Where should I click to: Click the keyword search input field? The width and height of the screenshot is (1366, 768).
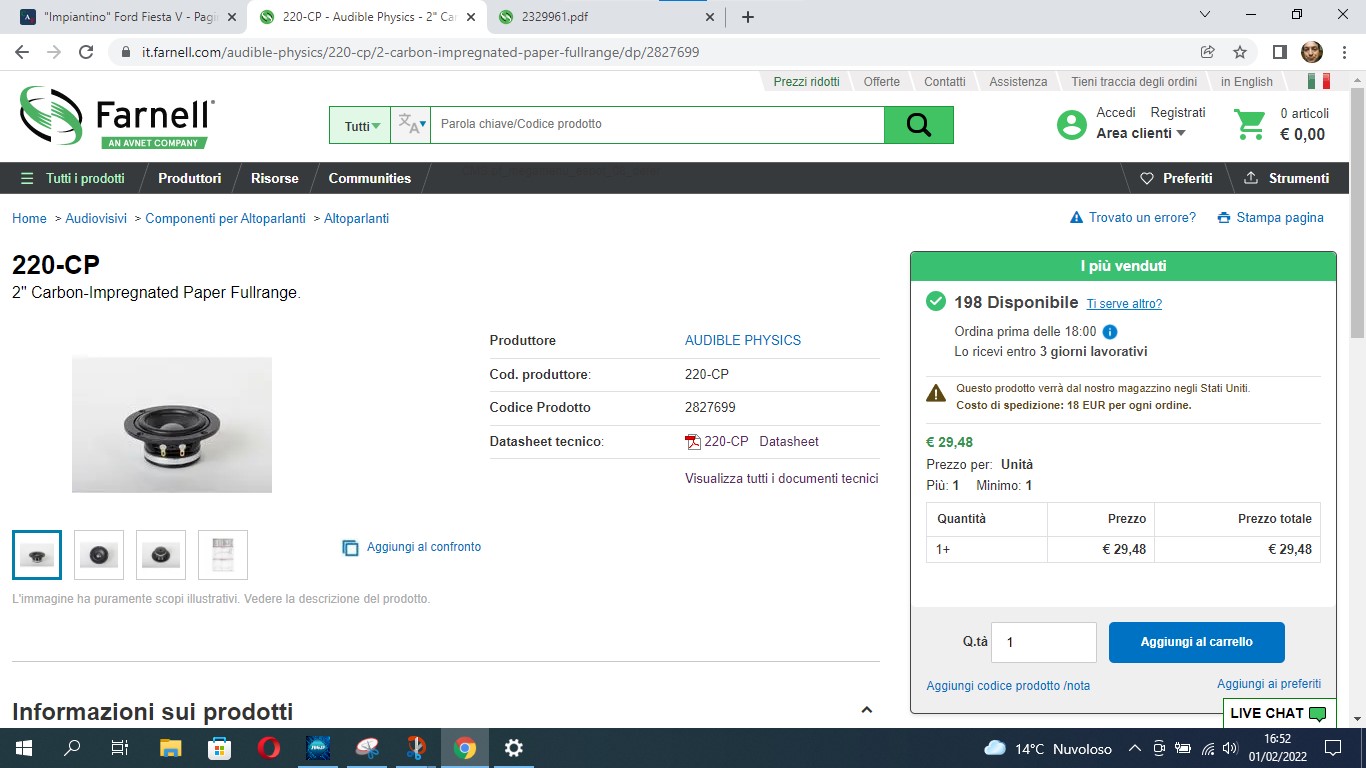click(657, 125)
